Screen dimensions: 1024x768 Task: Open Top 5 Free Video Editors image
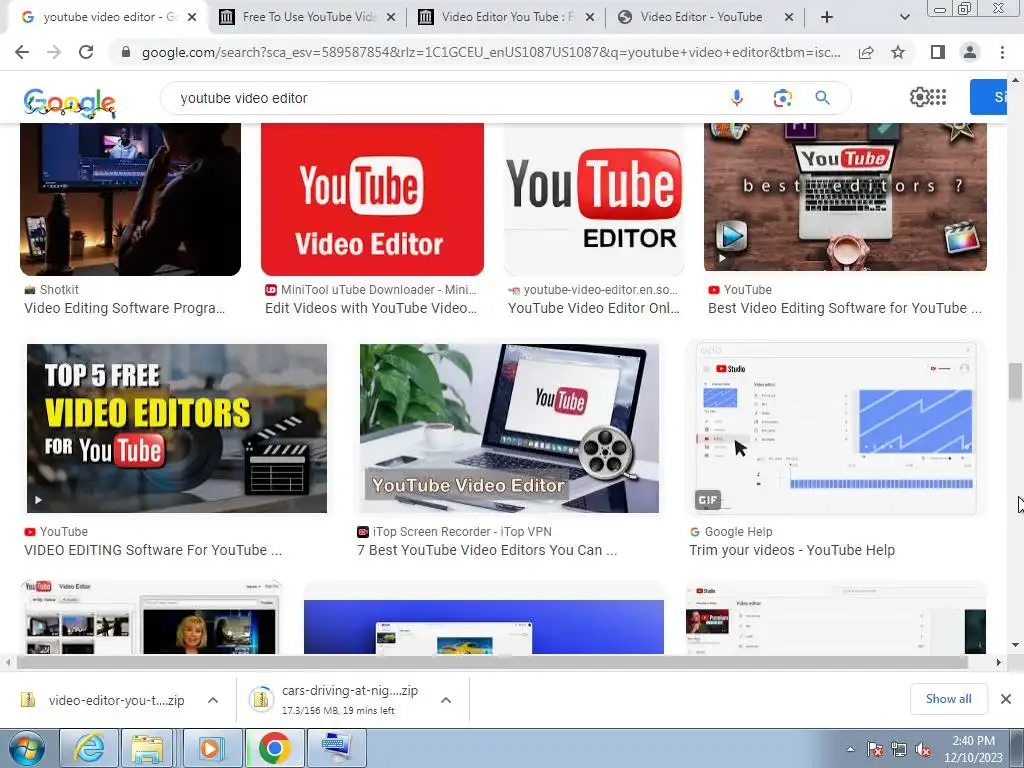[x=177, y=428]
